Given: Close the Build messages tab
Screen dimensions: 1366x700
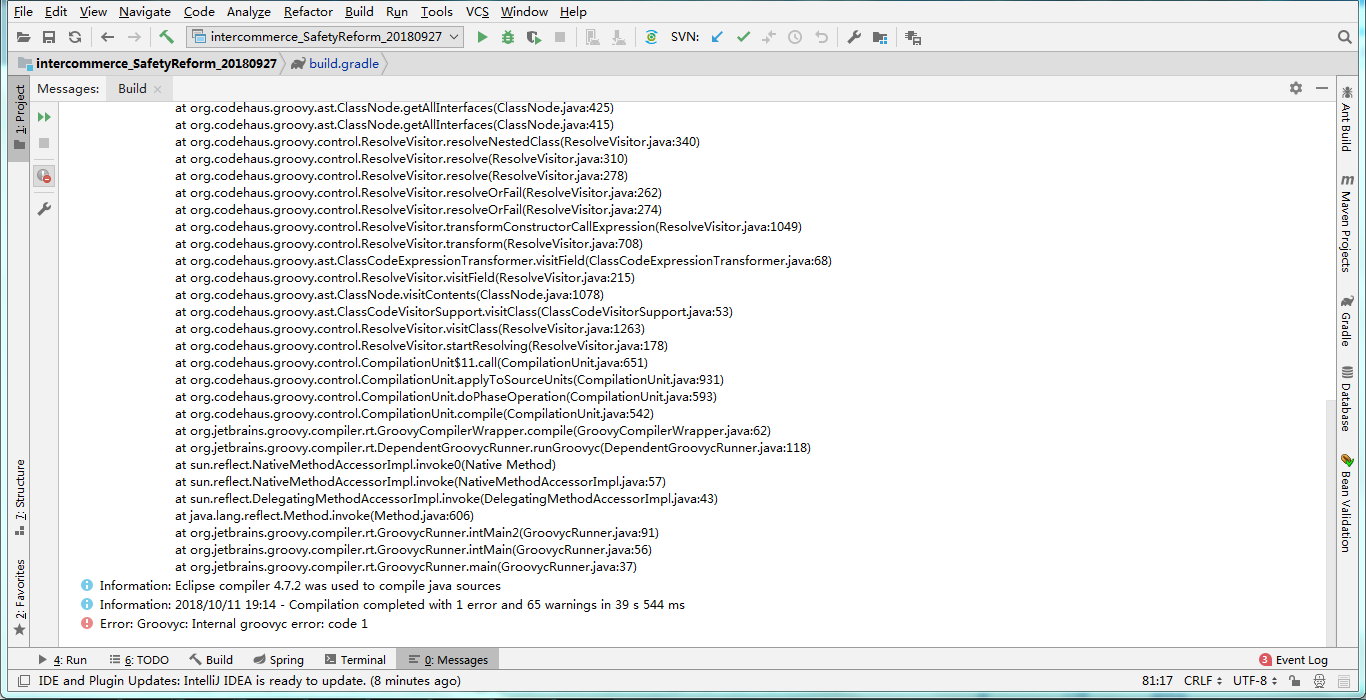Looking at the screenshot, I should tap(160, 89).
